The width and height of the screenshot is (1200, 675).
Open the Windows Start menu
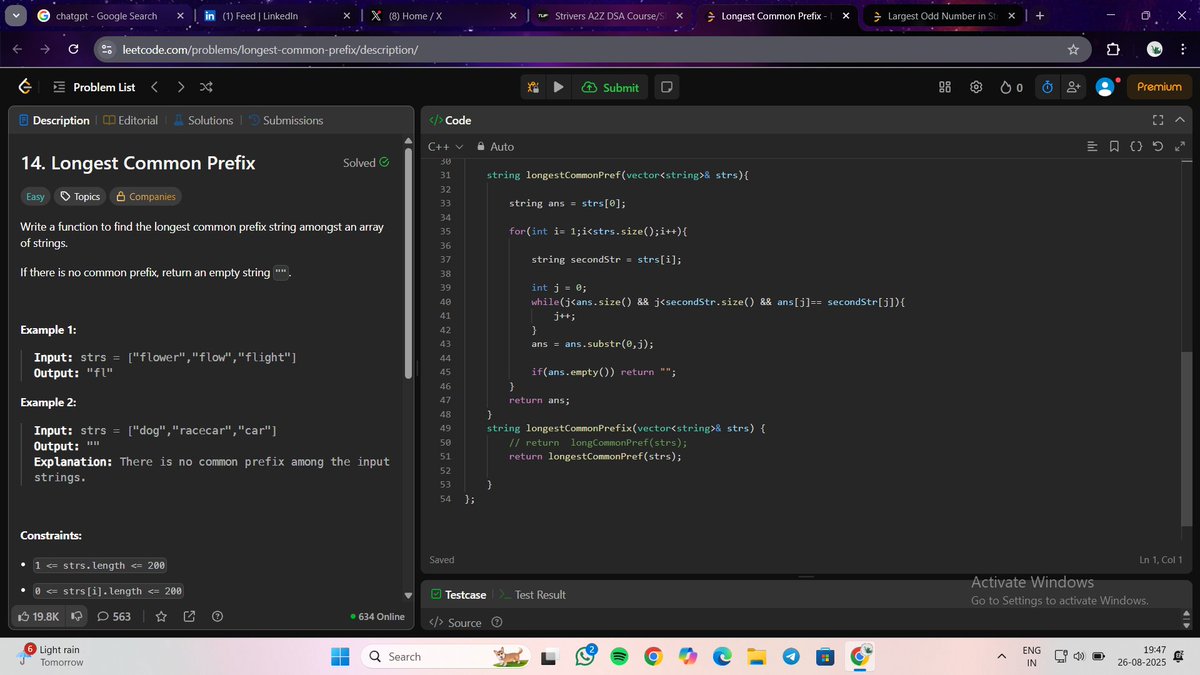tap(340, 656)
